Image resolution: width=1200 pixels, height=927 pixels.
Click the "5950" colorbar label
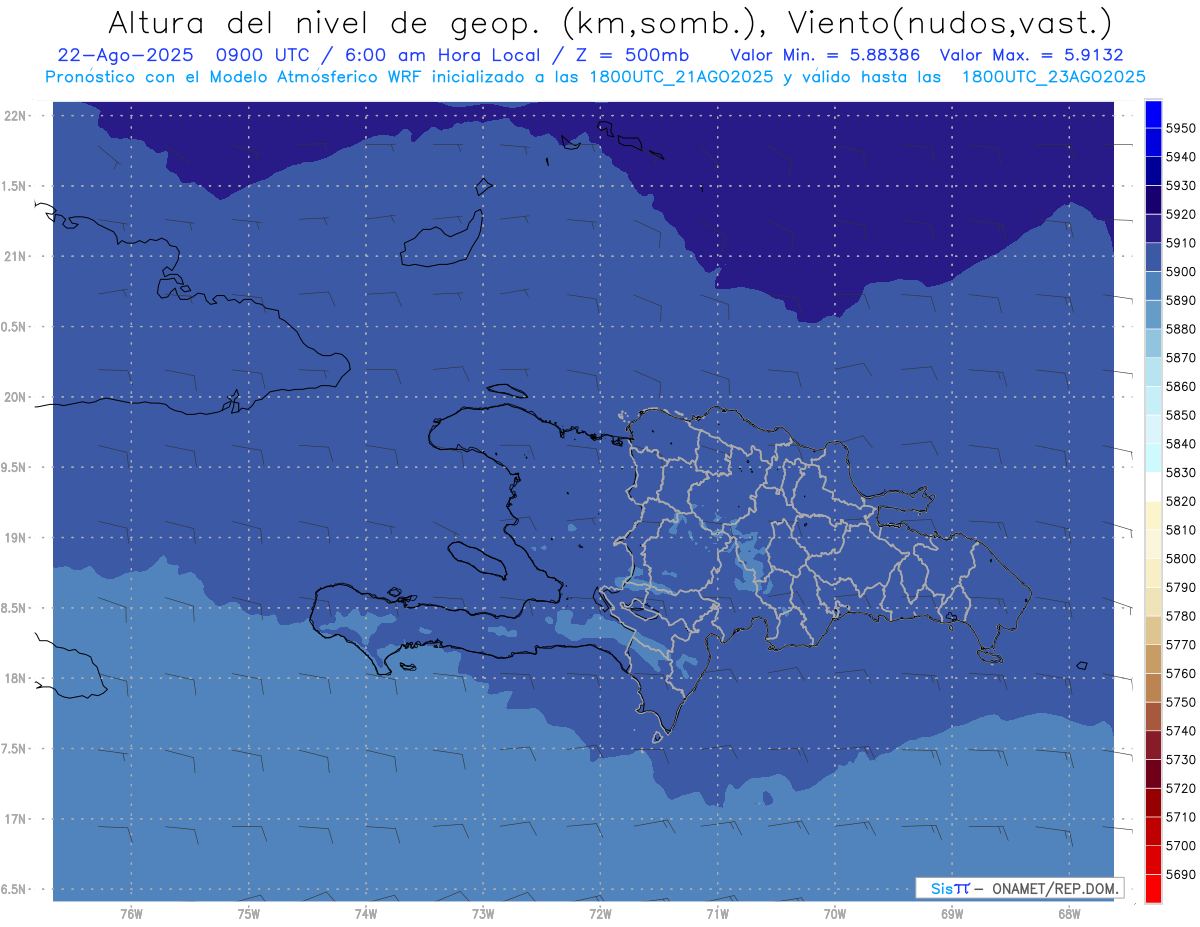(1180, 128)
